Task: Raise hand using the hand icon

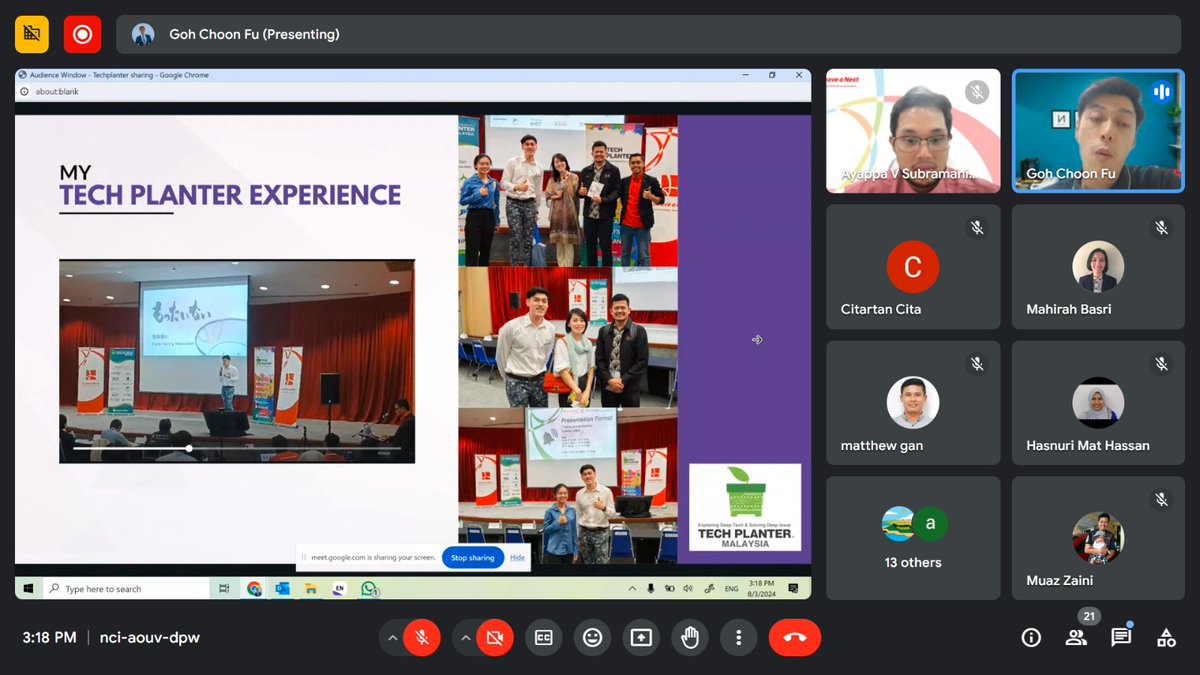Action: point(690,637)
